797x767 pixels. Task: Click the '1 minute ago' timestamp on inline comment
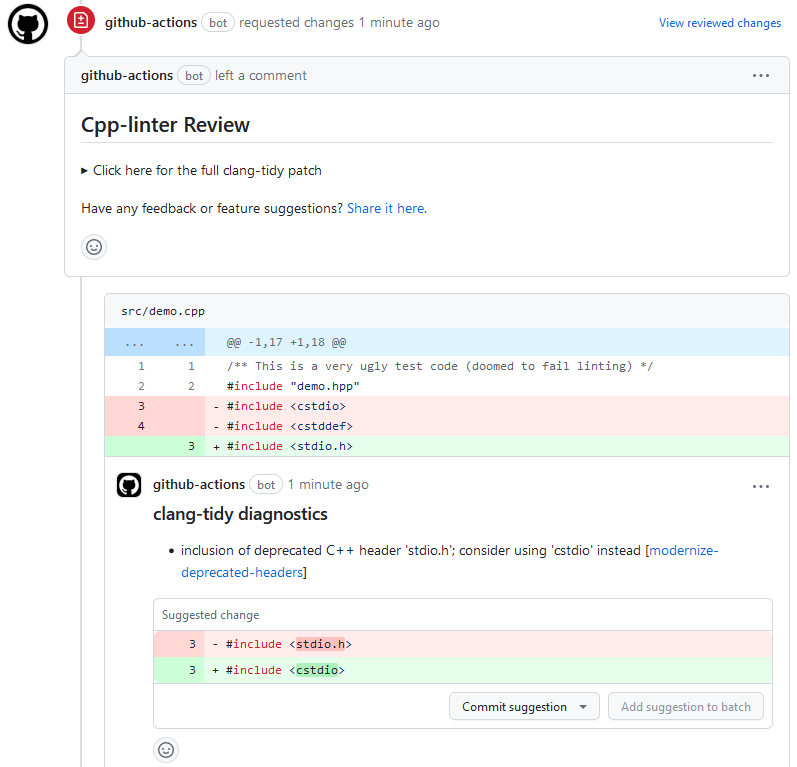coord(328,485)
